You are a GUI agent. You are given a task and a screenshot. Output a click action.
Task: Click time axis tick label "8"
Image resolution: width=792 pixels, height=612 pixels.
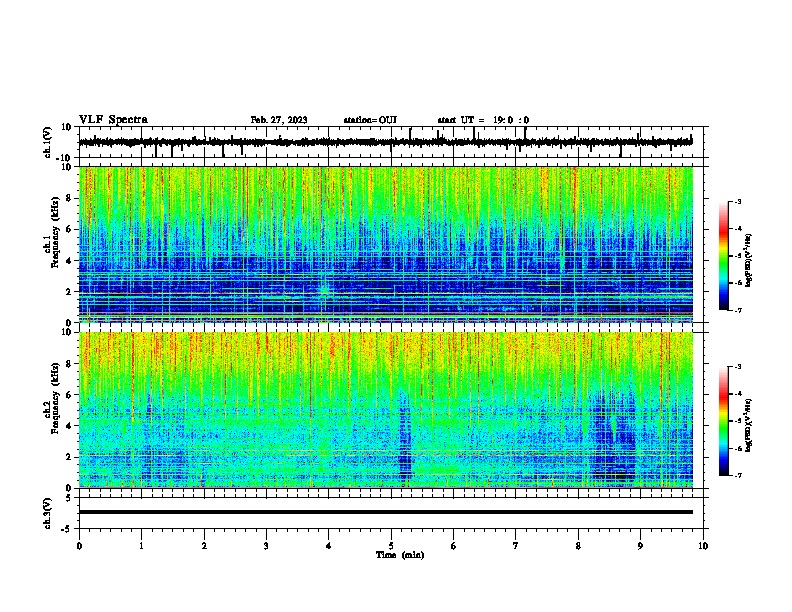(x=578, y=546)
